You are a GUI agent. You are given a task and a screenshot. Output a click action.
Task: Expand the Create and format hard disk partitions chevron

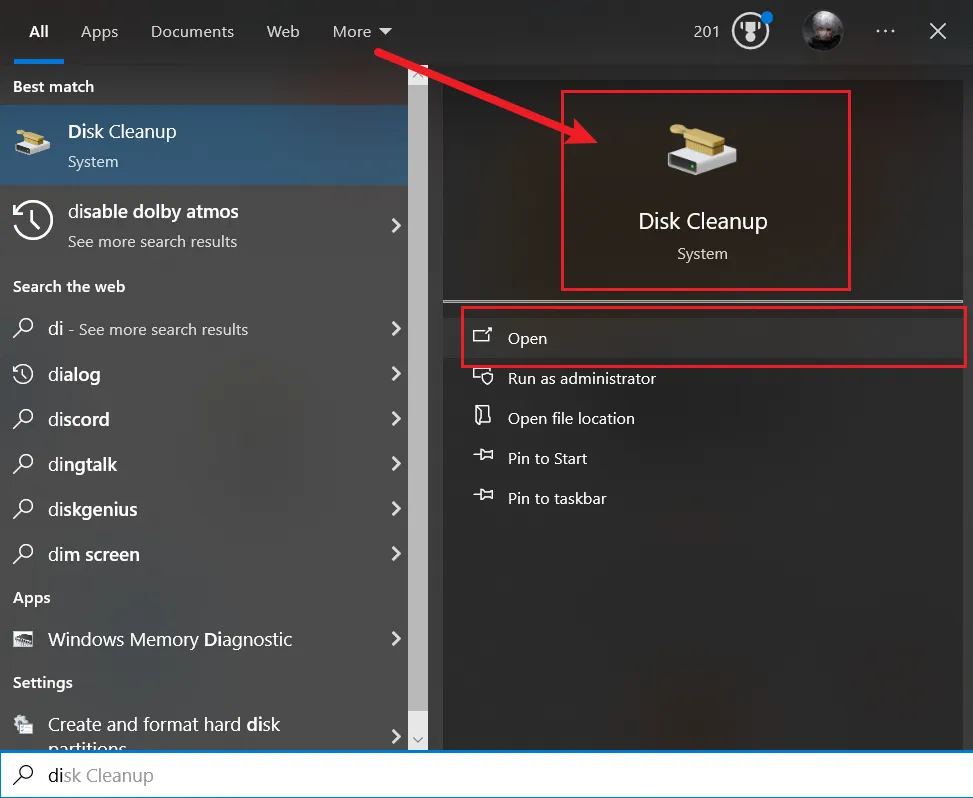396,736
